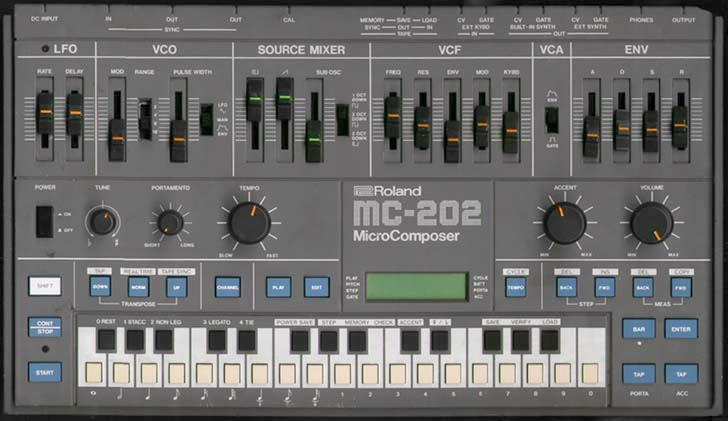Click the VOLUME knob

pyautogui.click(x=652, y=223)
